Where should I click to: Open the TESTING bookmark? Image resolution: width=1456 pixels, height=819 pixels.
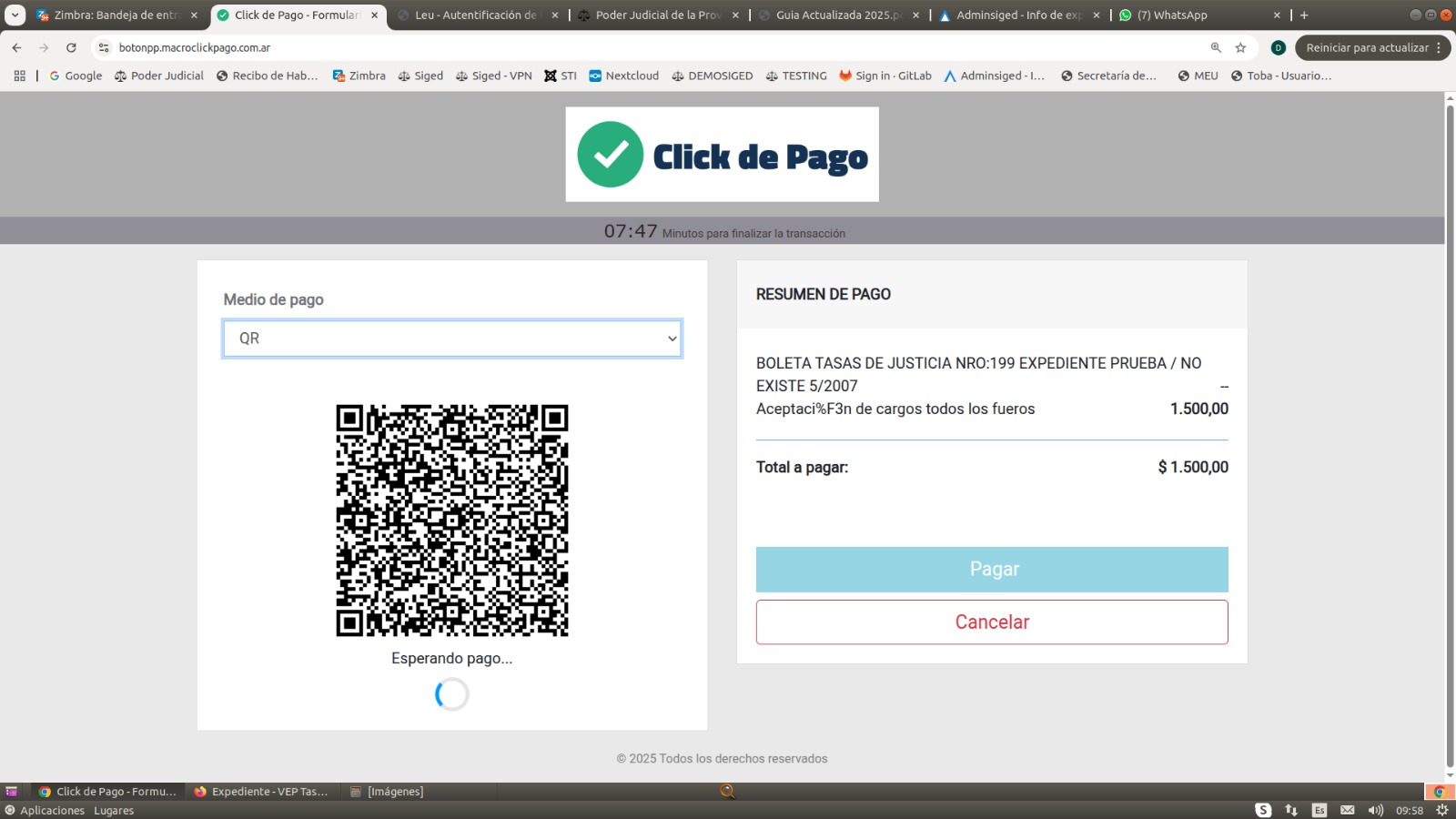click(796, 76)
